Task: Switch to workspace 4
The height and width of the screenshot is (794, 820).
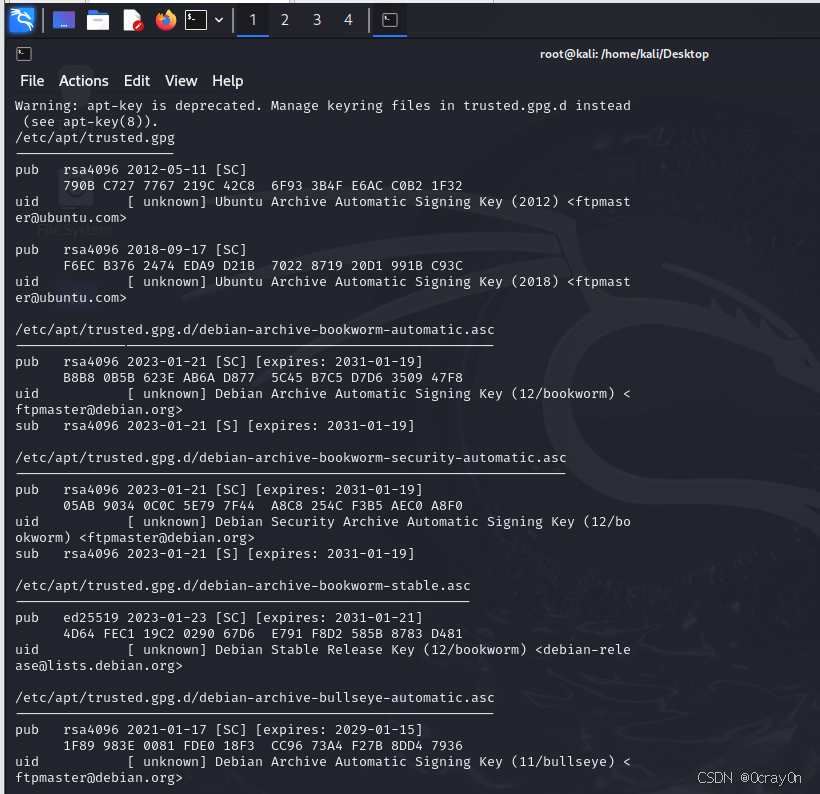Action: pyautogui.click(x=349, y=20)
